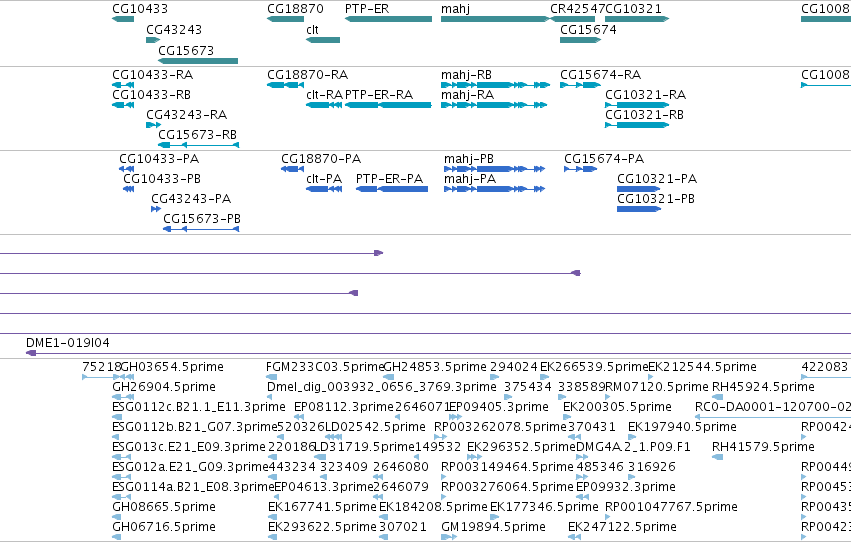Screen dimensions: 851x542
Task: Select the CG15673 gene label in top track
Action: [186, 50]
